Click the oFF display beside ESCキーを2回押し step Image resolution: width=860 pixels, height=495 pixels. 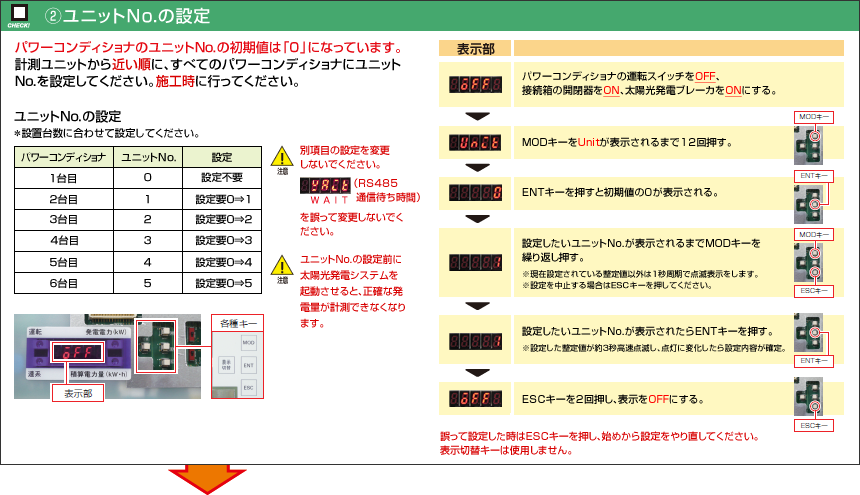click(476, 399)
